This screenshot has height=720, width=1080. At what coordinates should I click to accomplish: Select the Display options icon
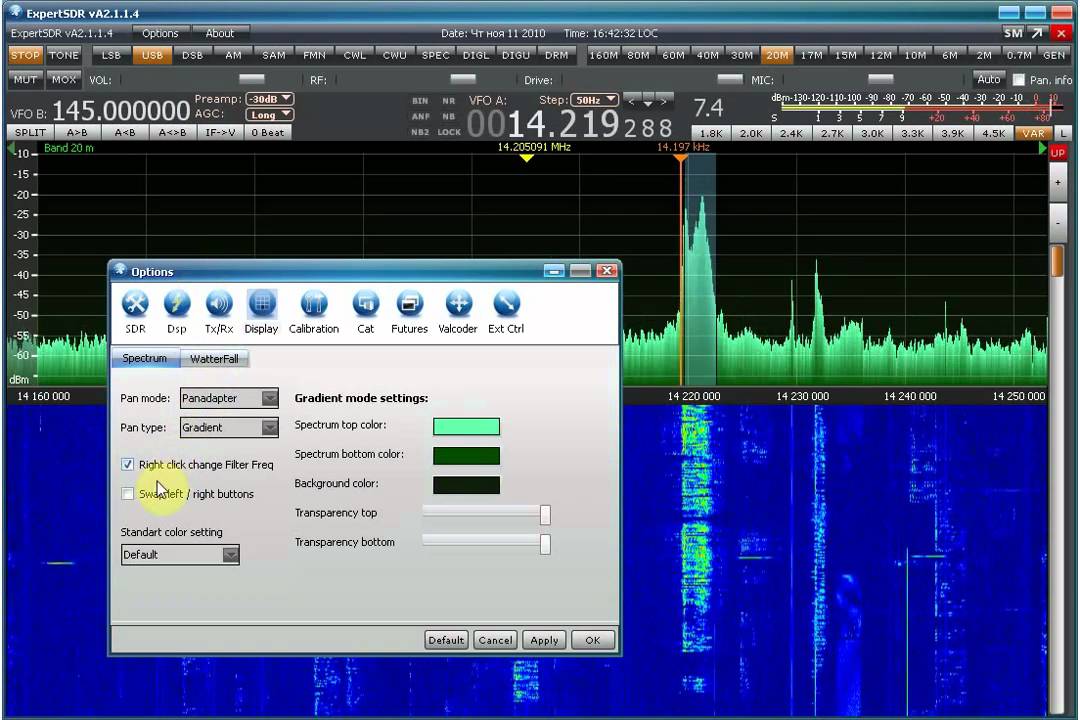point(262,311)
